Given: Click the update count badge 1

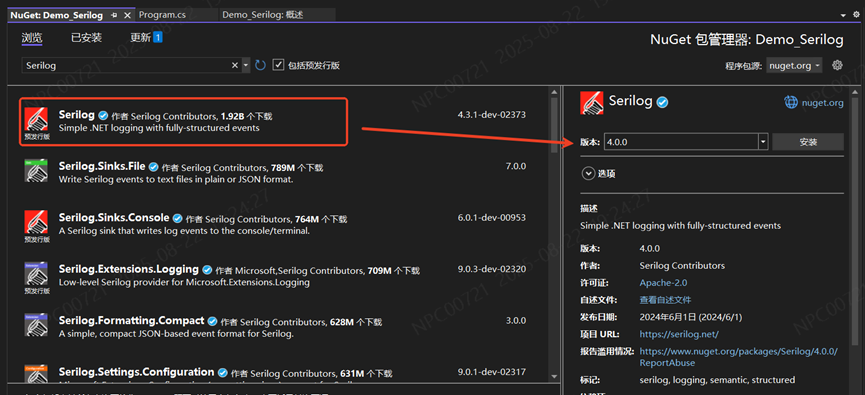Looking at the screenshot, I should pos(158,38).
